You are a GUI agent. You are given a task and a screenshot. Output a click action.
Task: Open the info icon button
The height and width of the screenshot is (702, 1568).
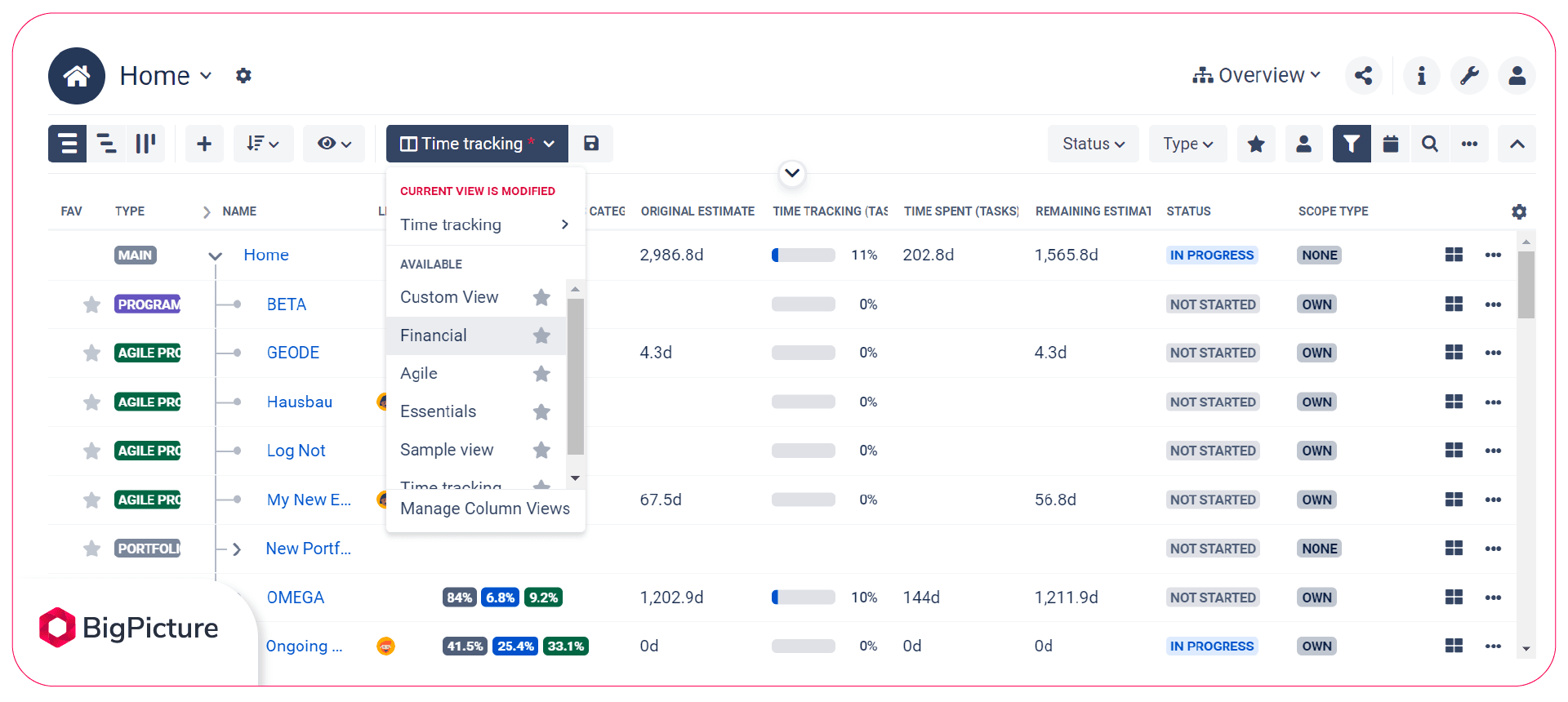1422,76
